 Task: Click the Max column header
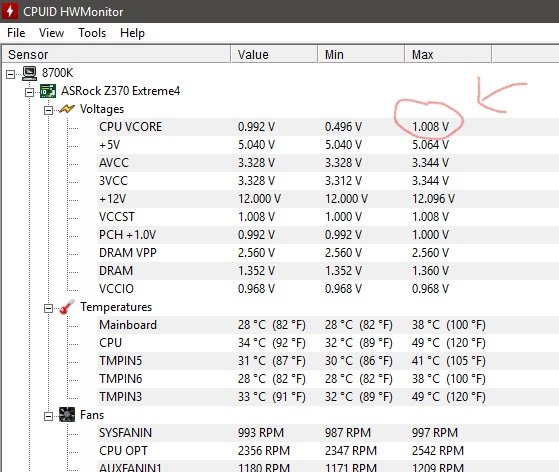[x=448, y=55]
